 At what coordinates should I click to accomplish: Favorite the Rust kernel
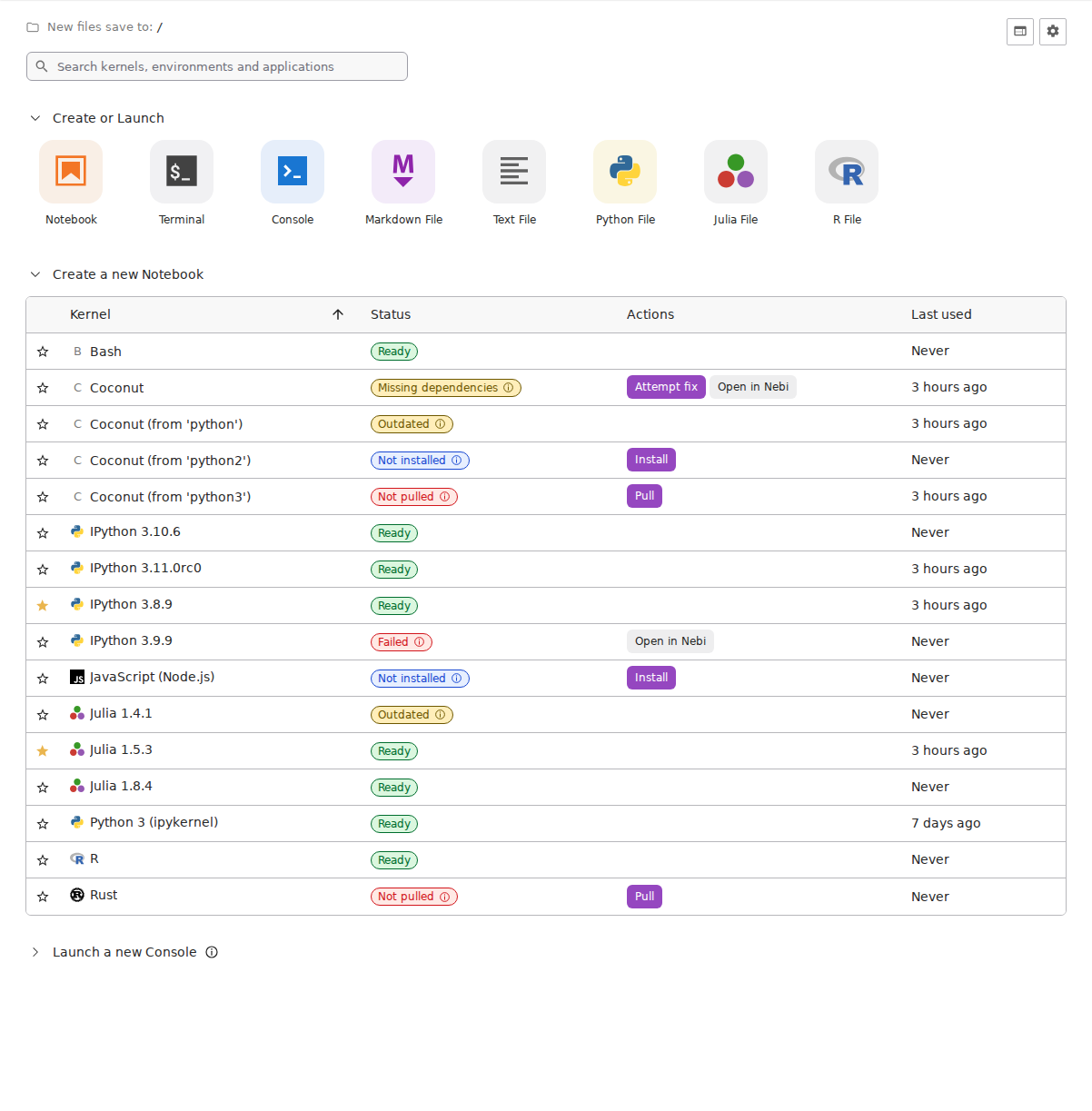pos(43,897)
